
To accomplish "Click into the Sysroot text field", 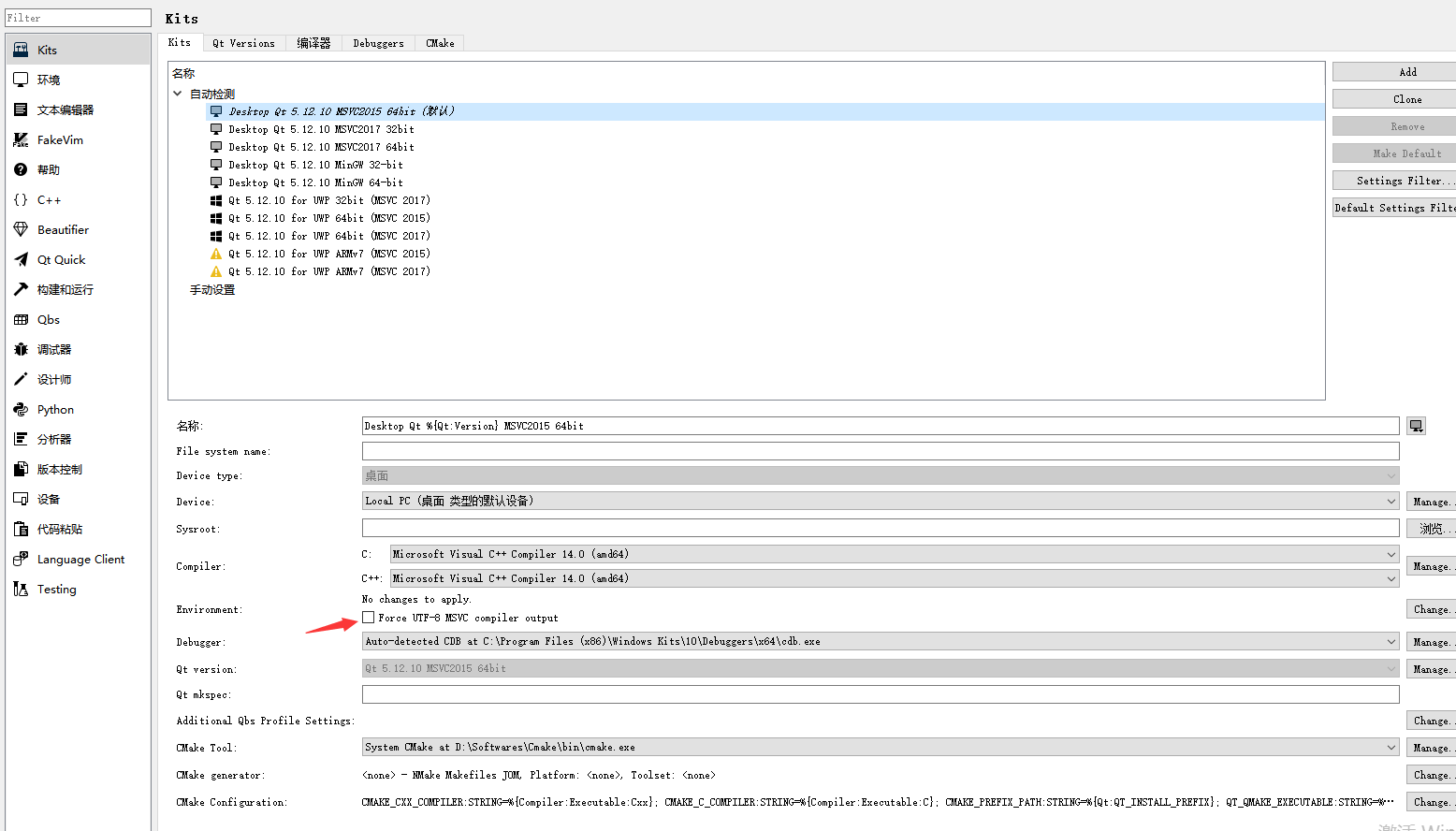I will 880,529.
